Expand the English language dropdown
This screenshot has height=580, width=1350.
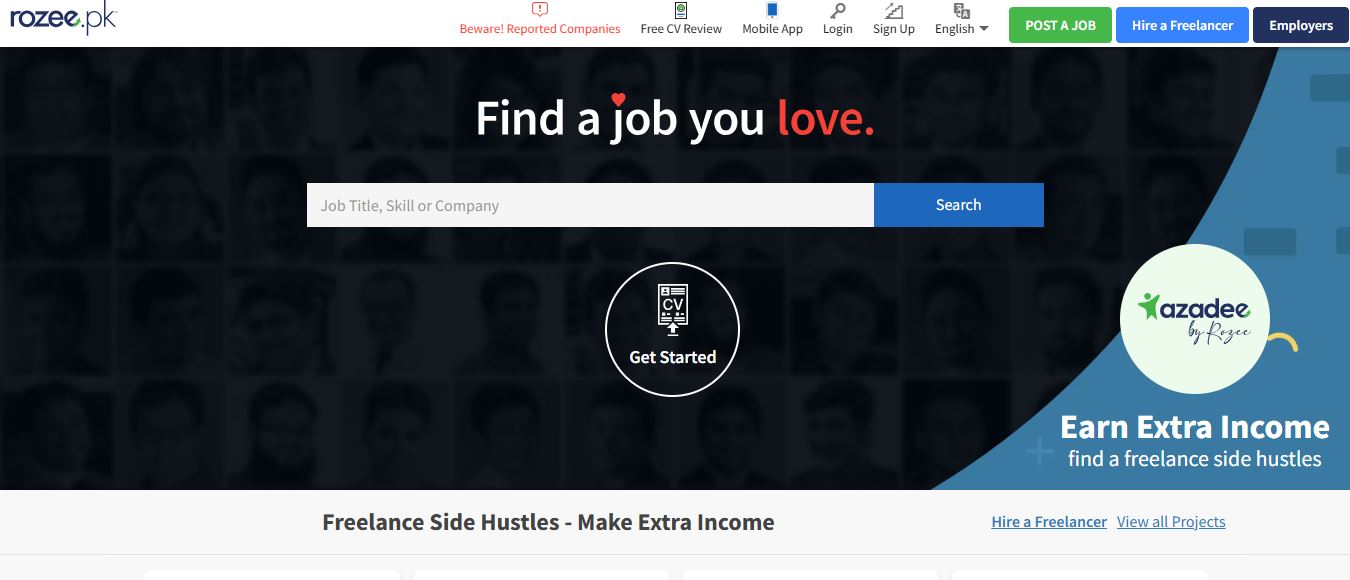(961, 29)
